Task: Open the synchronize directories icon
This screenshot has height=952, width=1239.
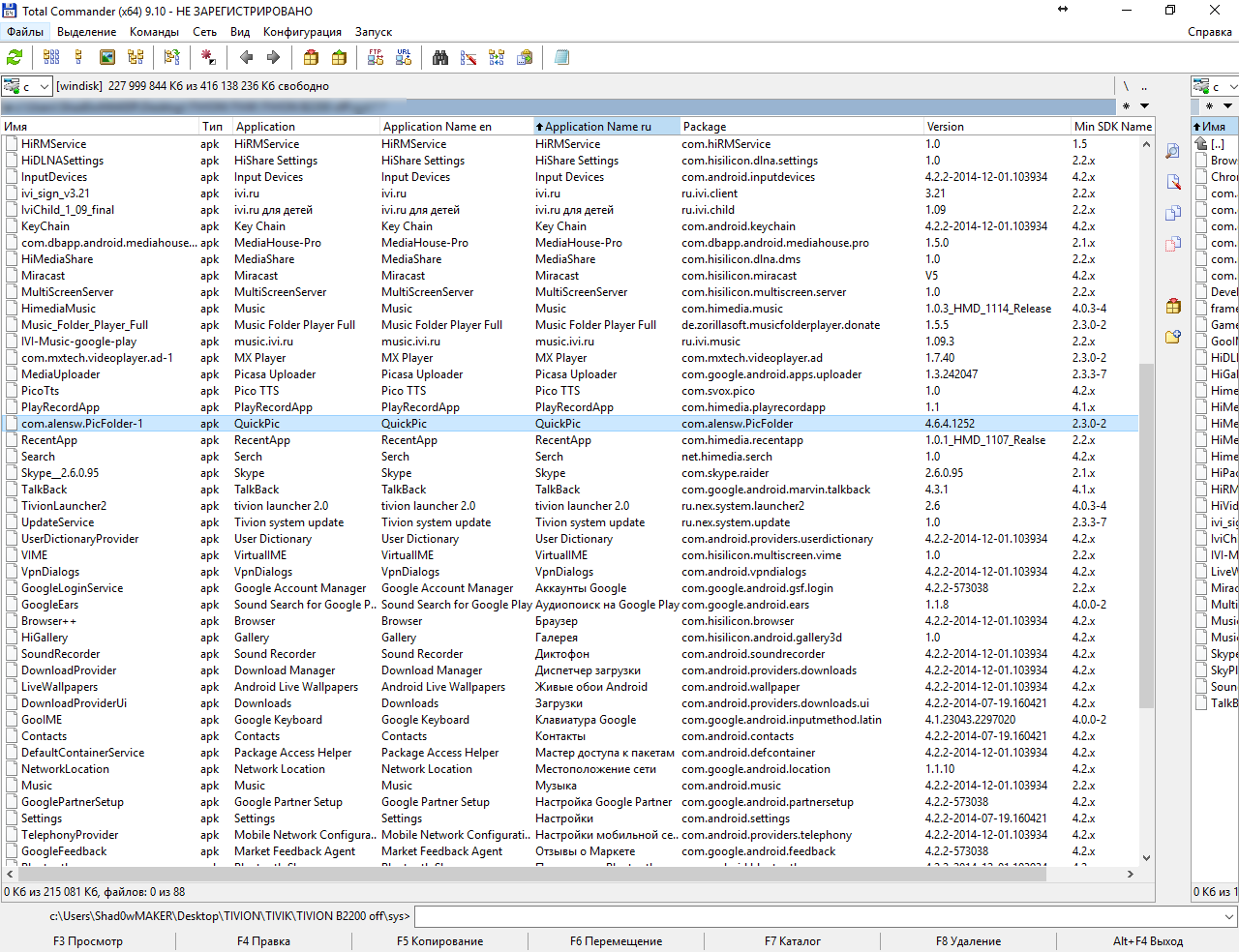Action: click(497, 58)
